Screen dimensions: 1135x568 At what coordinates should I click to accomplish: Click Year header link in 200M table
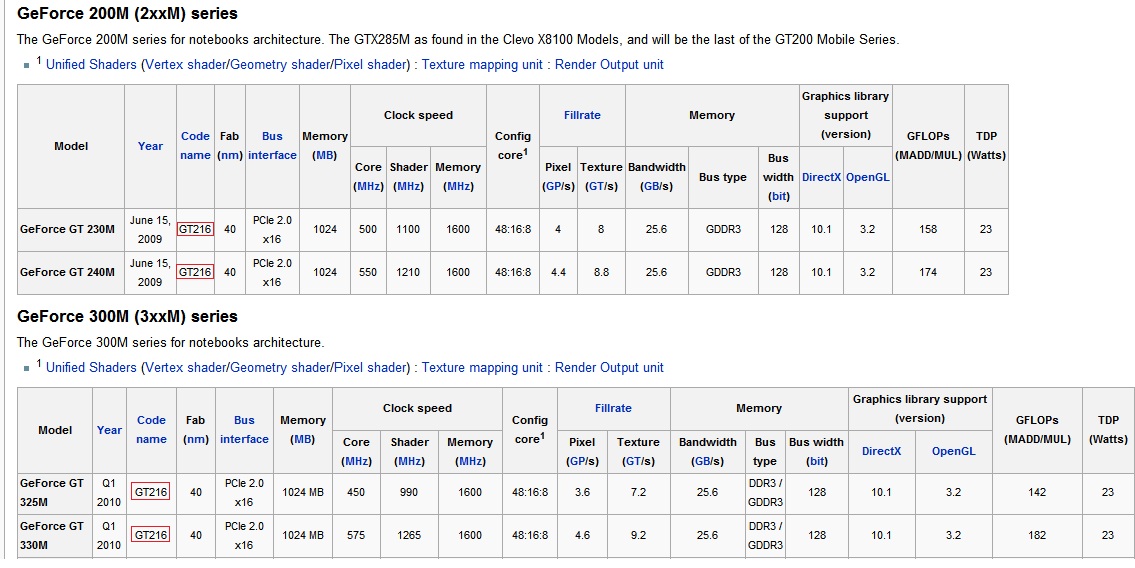(x=151, y=146)
